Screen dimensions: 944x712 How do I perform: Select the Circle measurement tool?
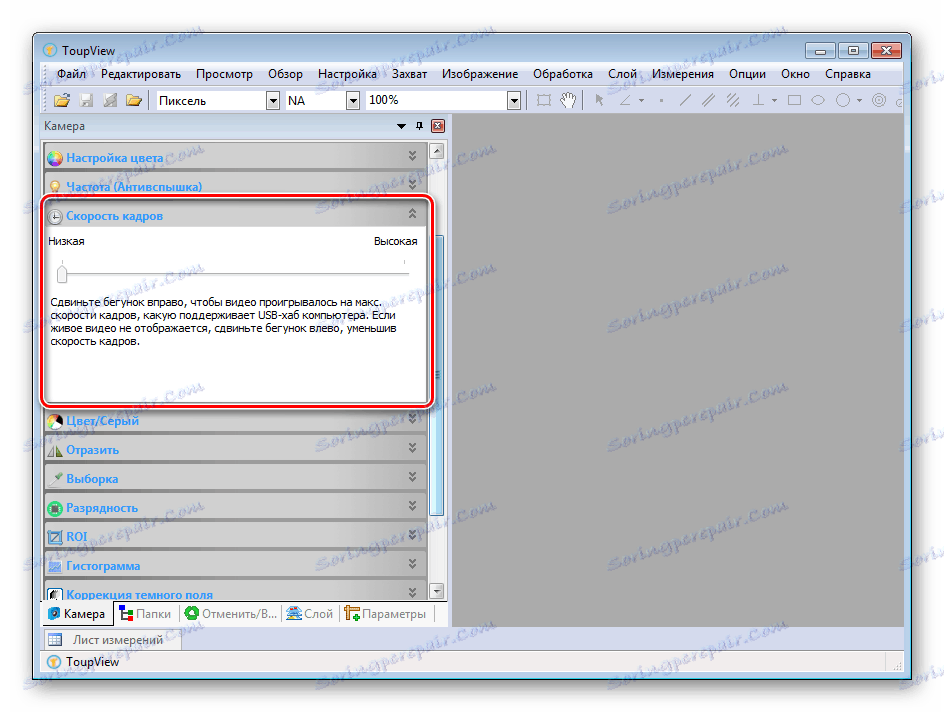pyautogui.click(x=843, y=101)
